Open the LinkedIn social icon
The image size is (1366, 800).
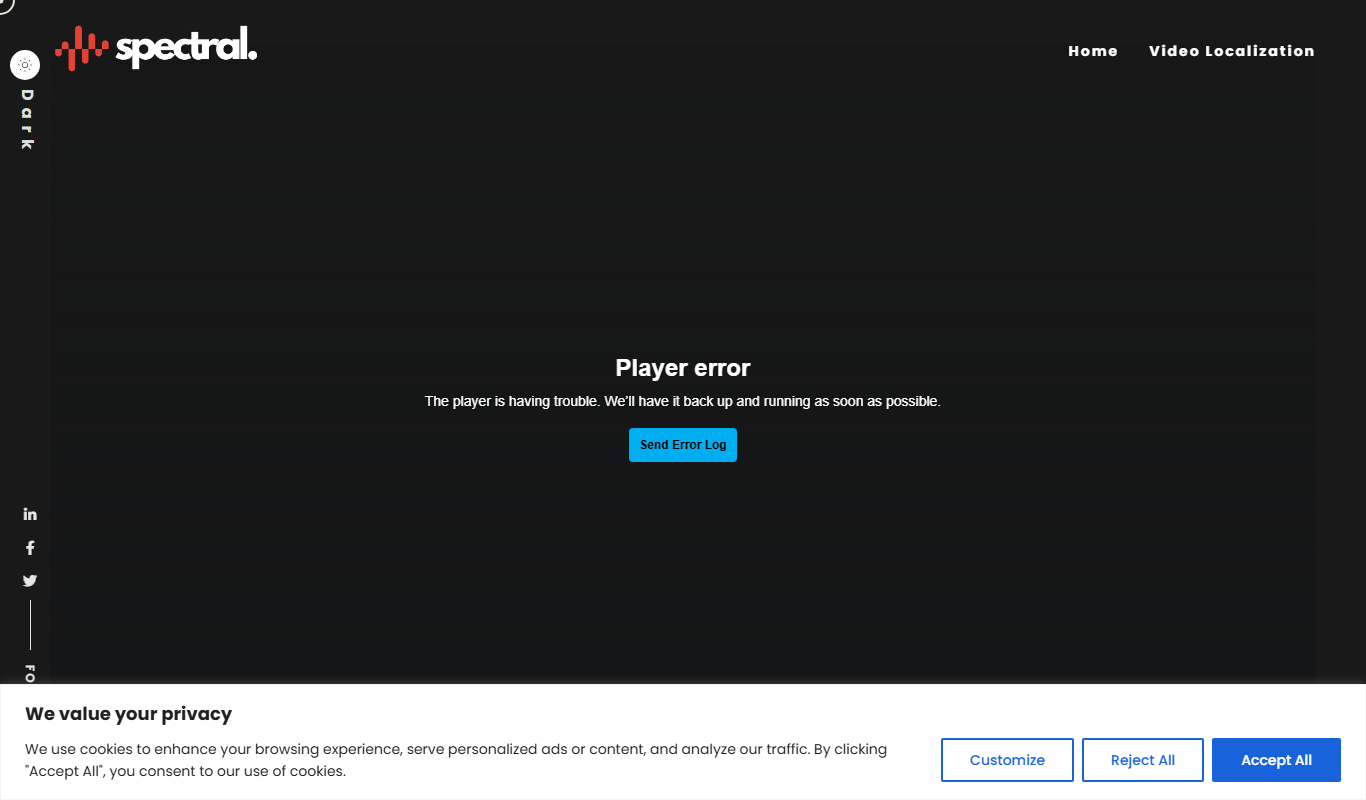30,514
